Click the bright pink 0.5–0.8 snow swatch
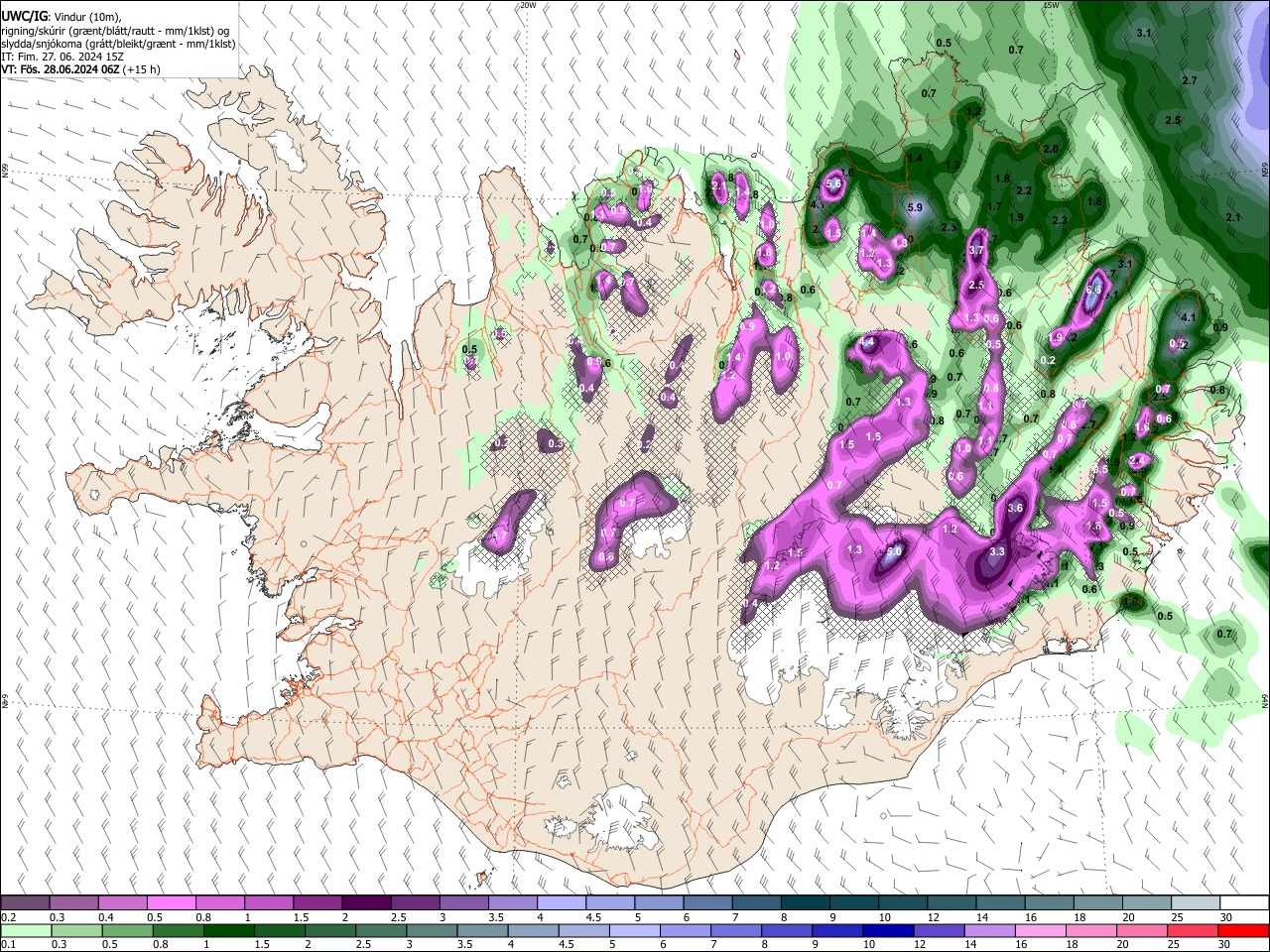Image resolution: width=1270 pixels, height=952 pixels. [x=172, y=903]
